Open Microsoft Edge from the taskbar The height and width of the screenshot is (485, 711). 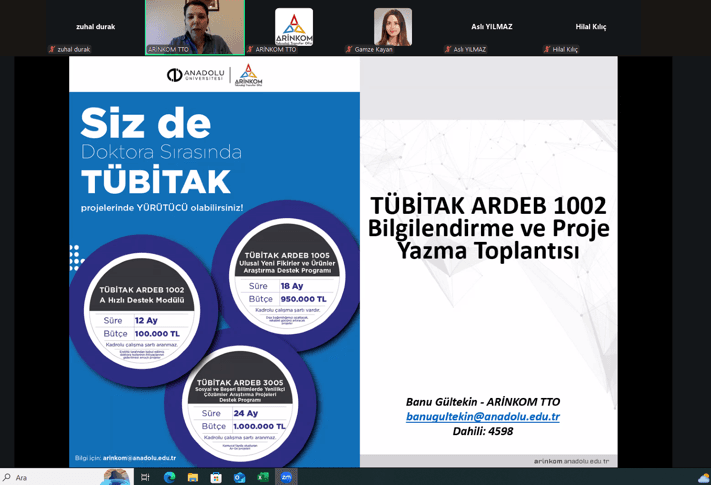click(169, 477)
